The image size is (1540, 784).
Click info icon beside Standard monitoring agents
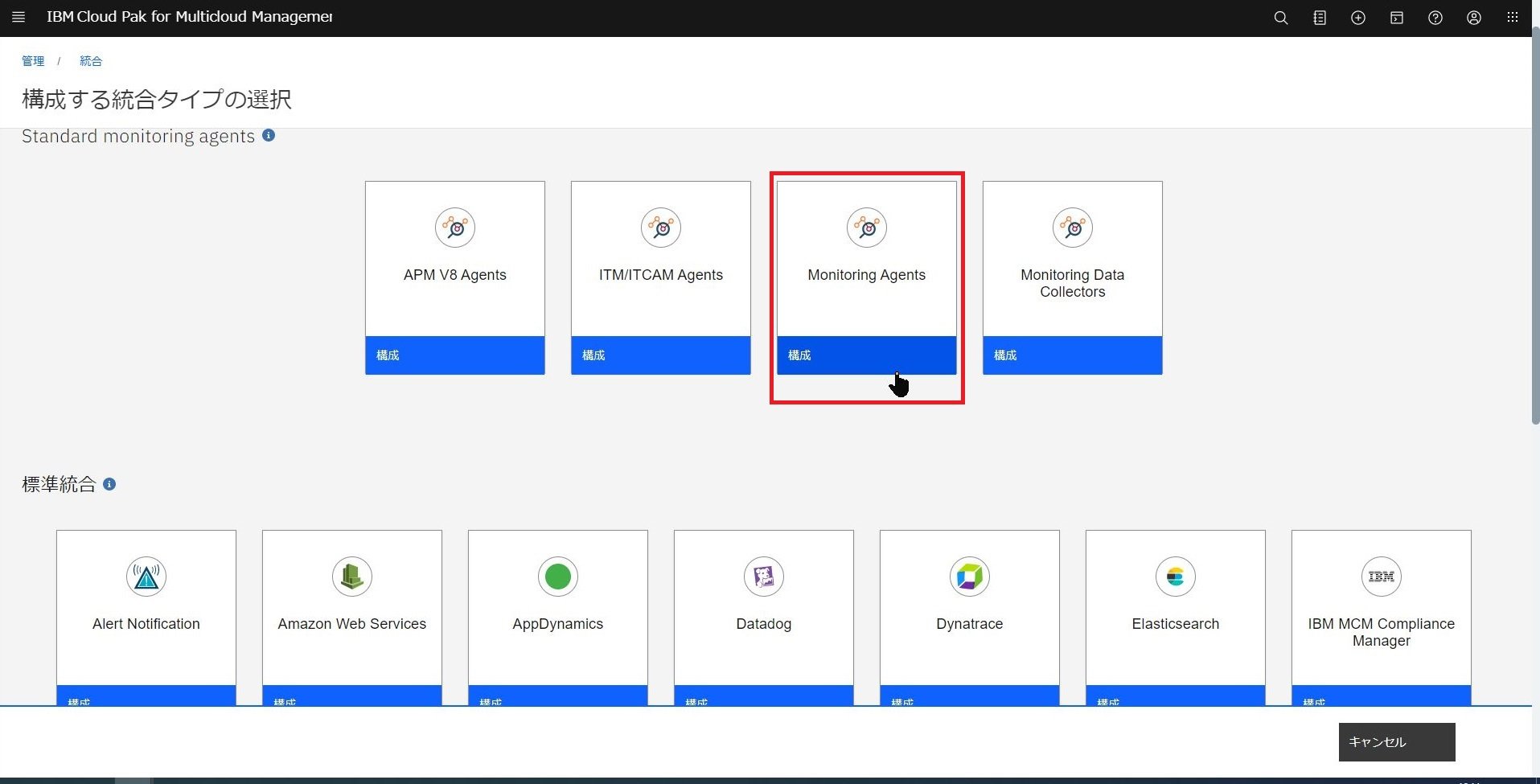[x=269, y=135]
